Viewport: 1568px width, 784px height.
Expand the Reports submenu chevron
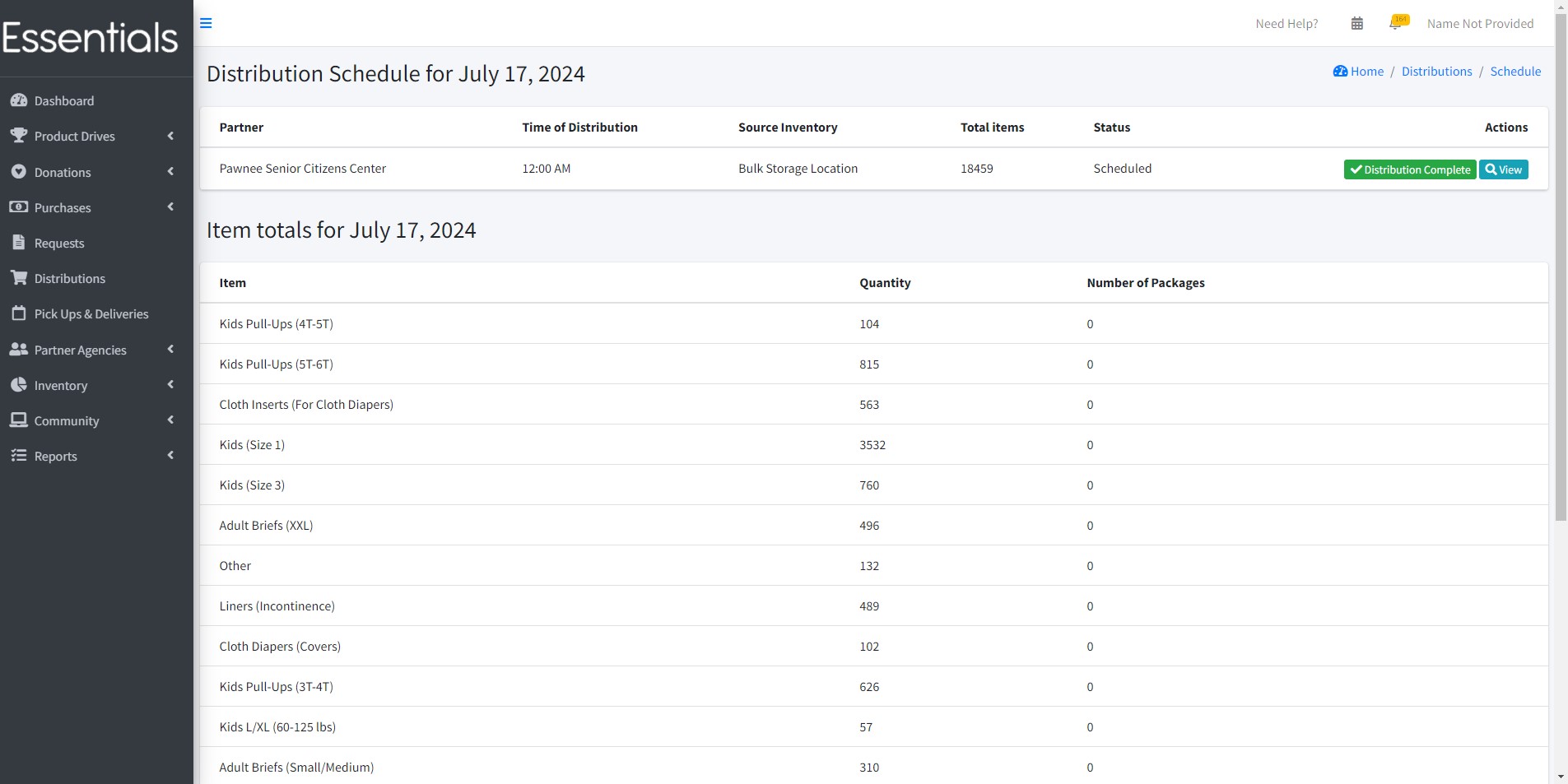click(x=170, y=456)
